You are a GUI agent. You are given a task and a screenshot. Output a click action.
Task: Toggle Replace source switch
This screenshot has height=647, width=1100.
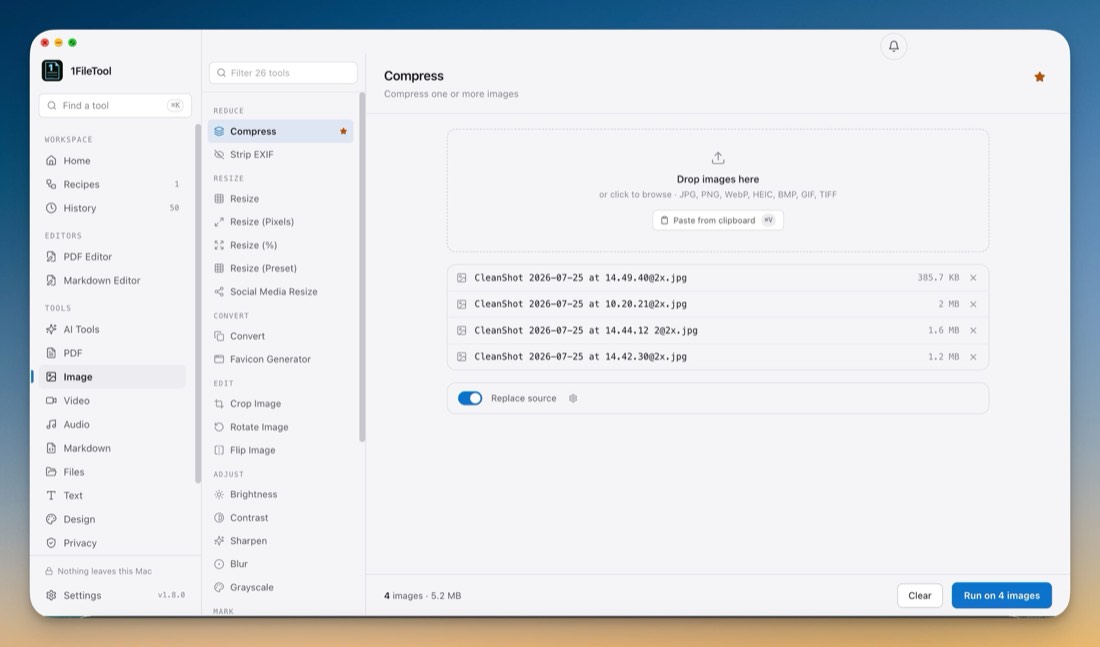(x=470, y=399)
